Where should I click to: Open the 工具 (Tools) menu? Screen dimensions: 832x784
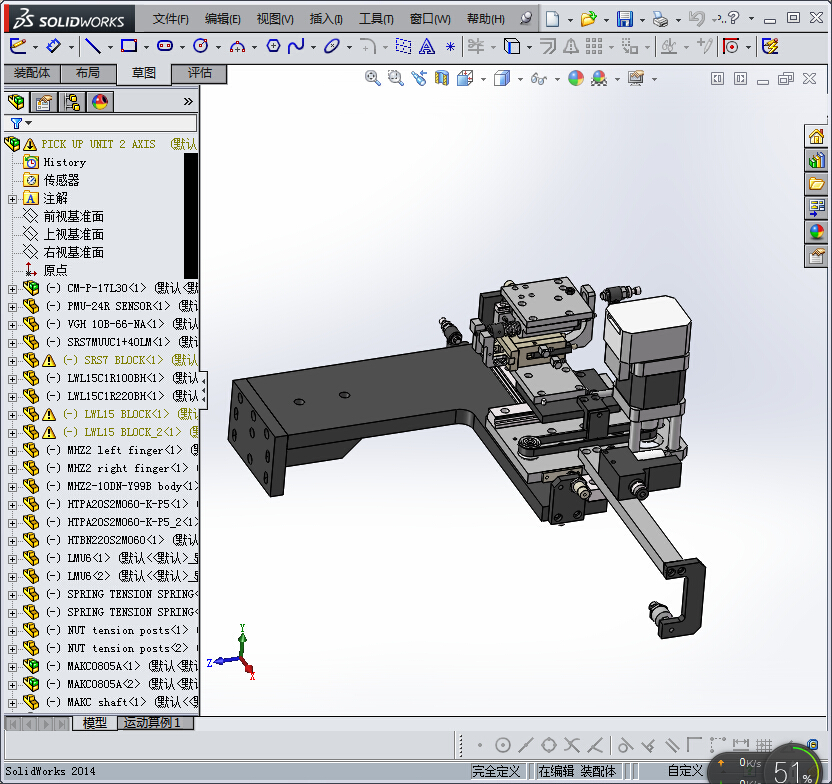click(376, 19)
